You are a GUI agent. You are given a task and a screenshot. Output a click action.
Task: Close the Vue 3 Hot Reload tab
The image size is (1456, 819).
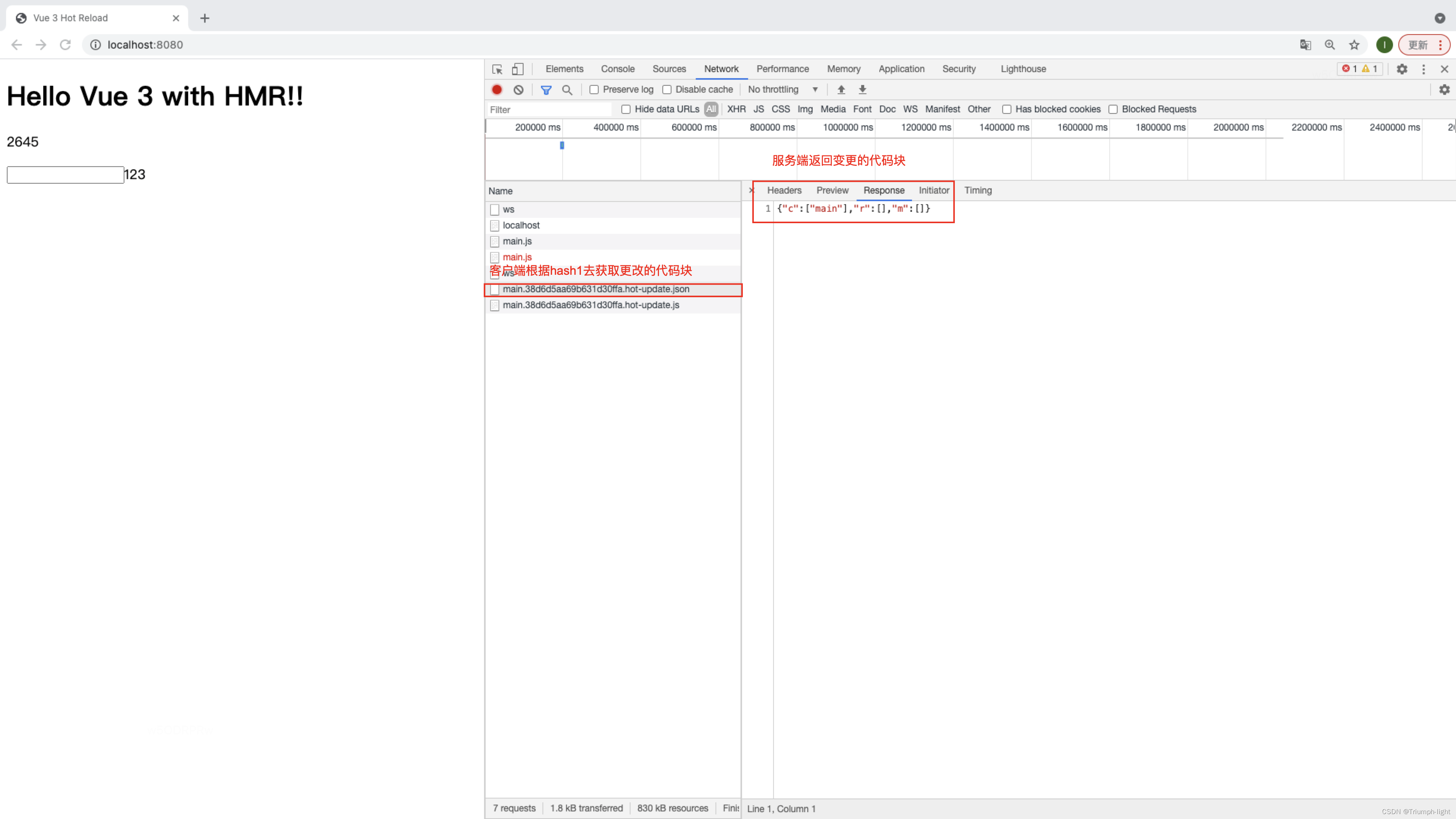176,18
